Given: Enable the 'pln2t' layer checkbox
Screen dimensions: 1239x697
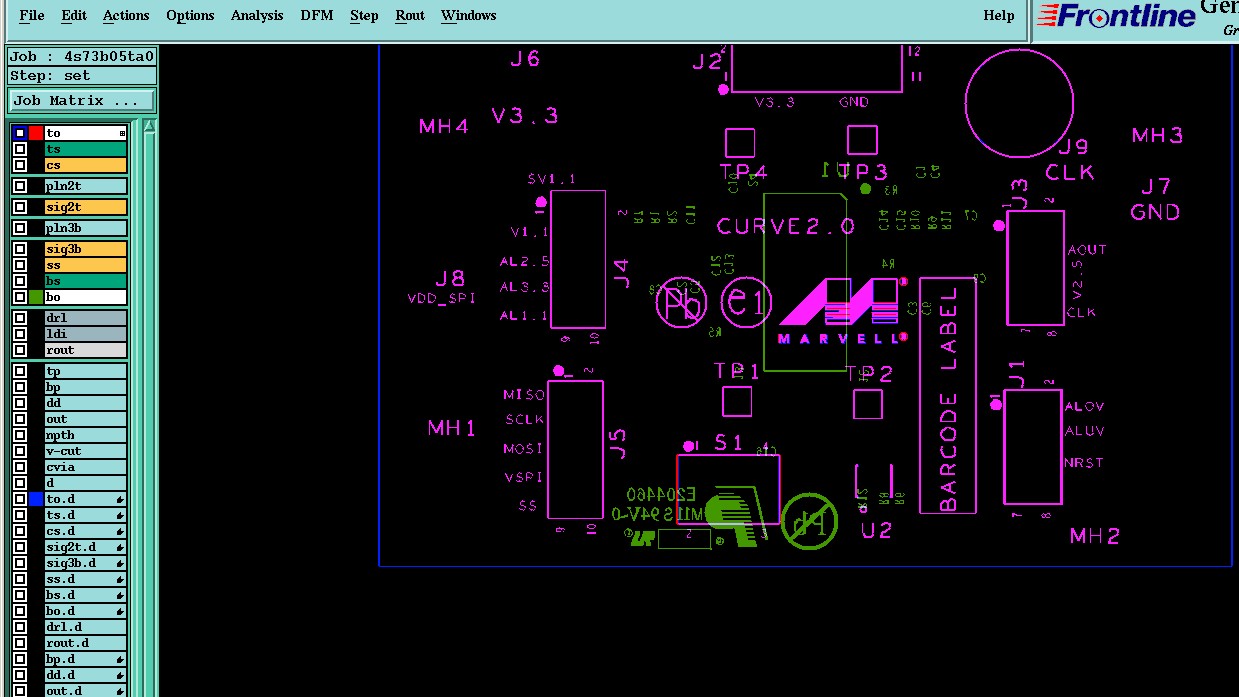Looking at the screenshot, I should click(20, 186).
